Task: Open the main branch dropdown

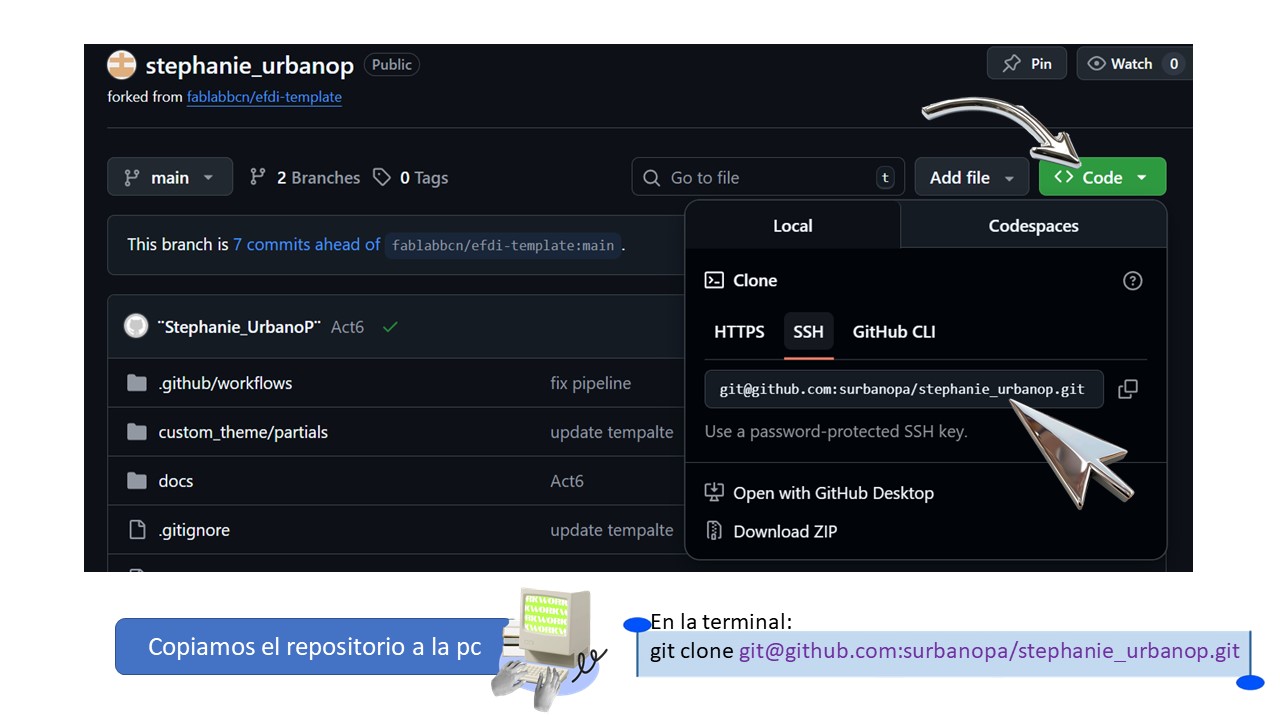Action: coord(170,177)
